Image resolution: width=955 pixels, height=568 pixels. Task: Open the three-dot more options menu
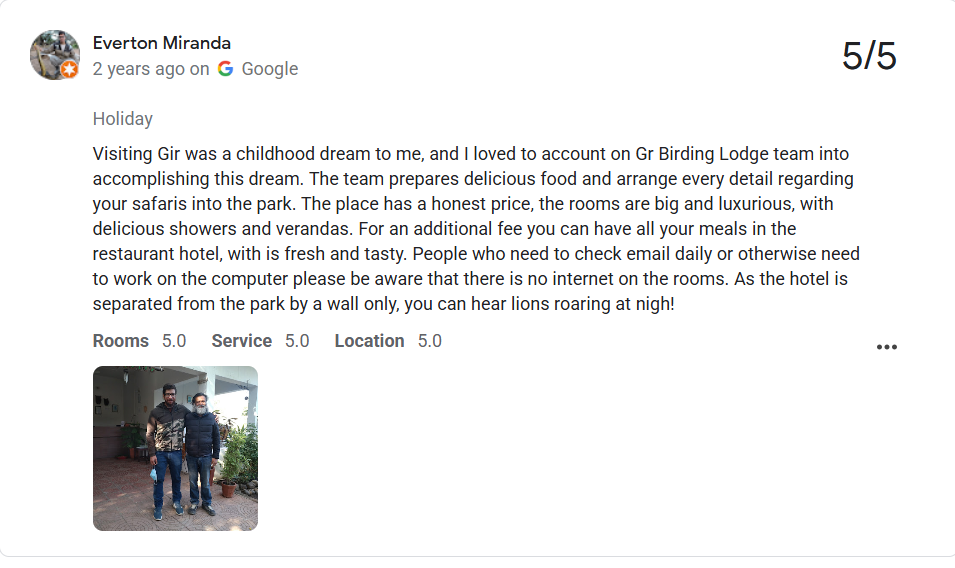click(x=886, y=347)
